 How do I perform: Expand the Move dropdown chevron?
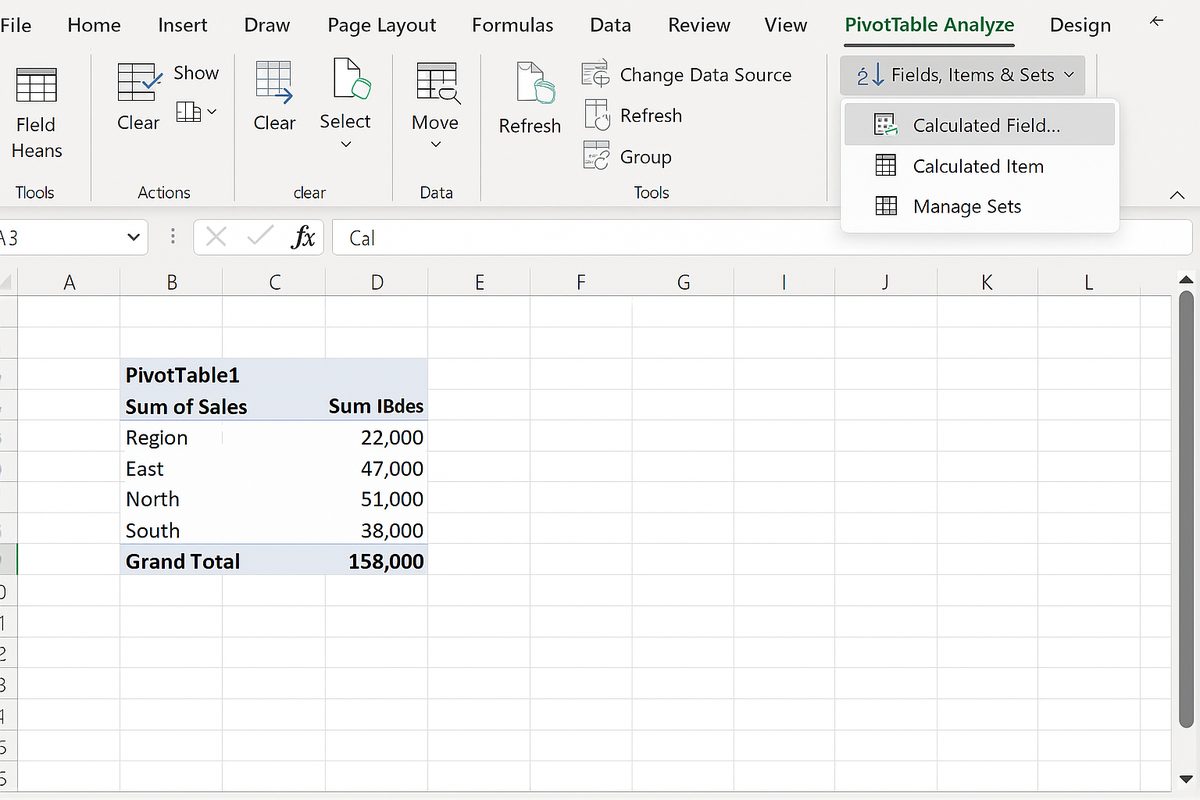point(436,145)
